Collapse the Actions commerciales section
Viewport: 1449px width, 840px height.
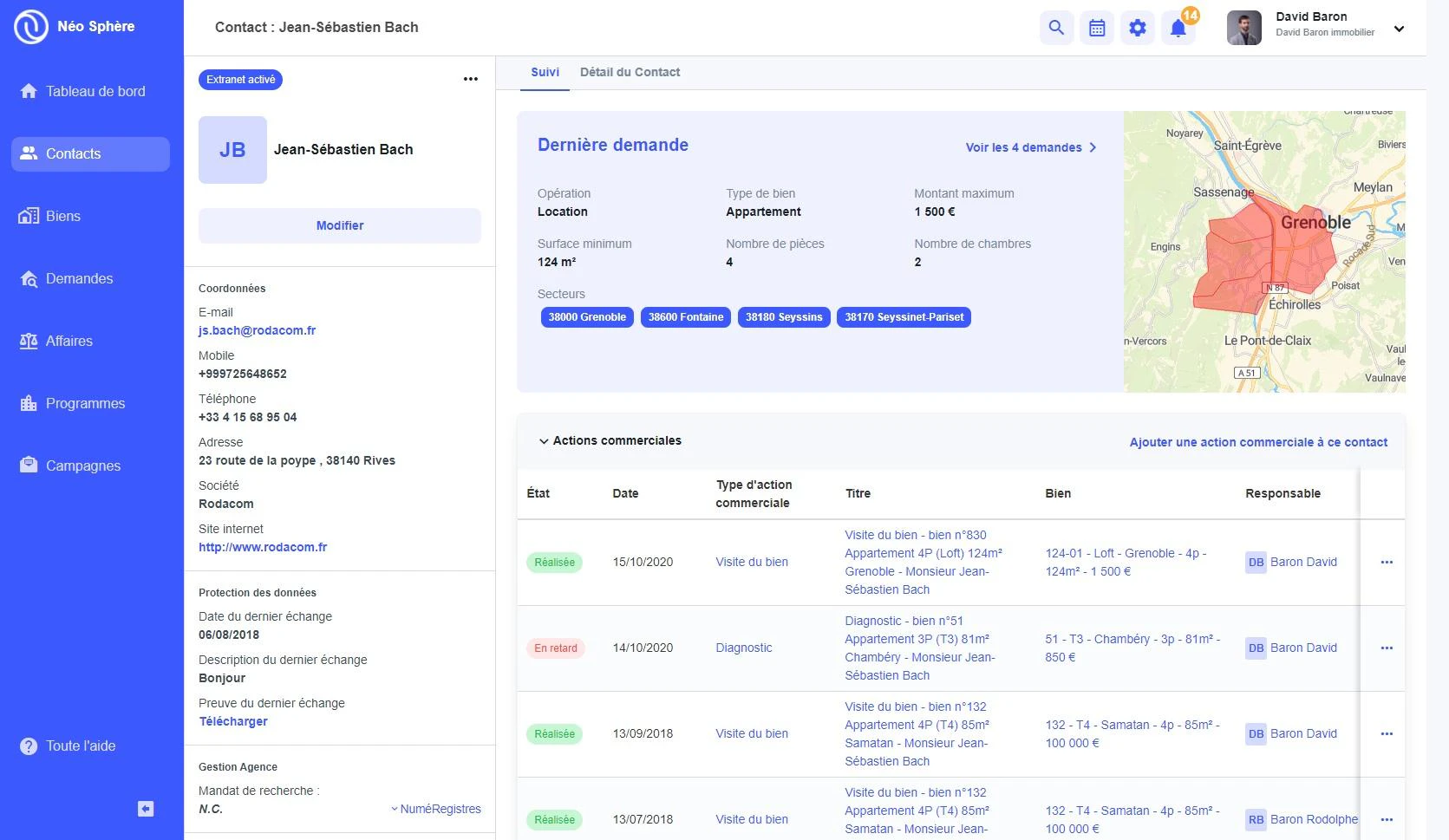tap(544, 441)
